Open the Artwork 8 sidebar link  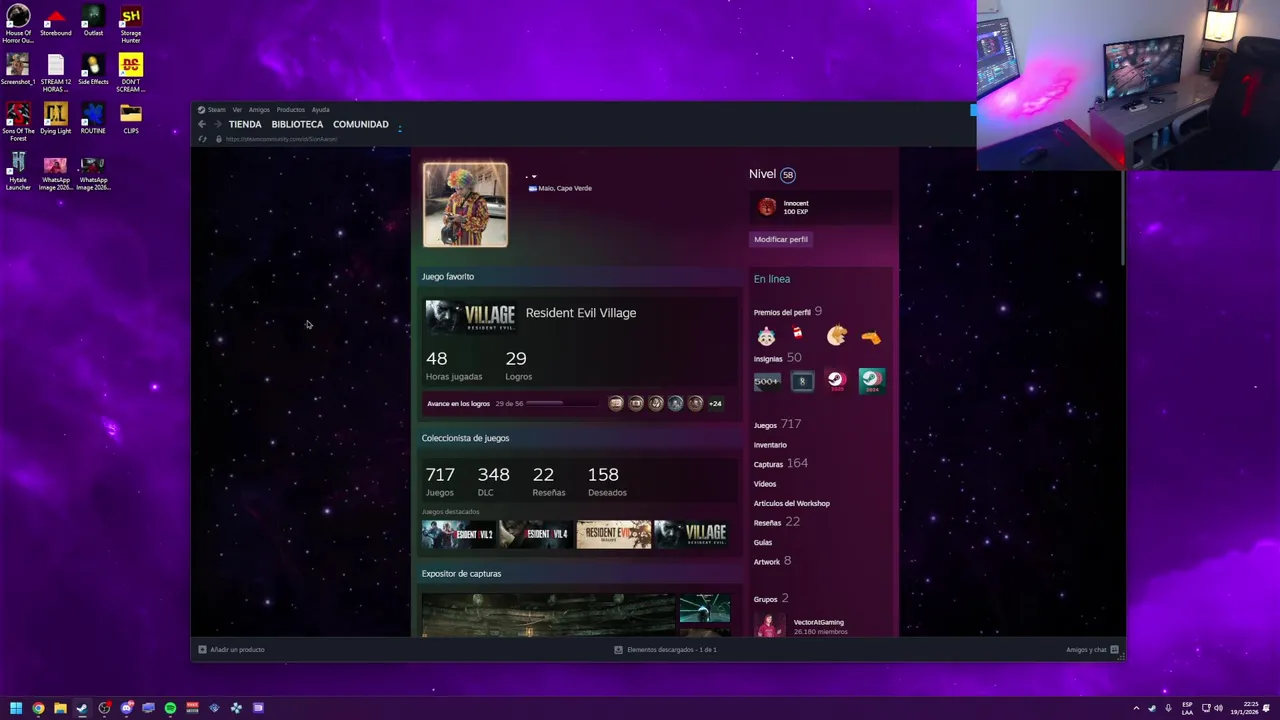[x=773, y=562]
